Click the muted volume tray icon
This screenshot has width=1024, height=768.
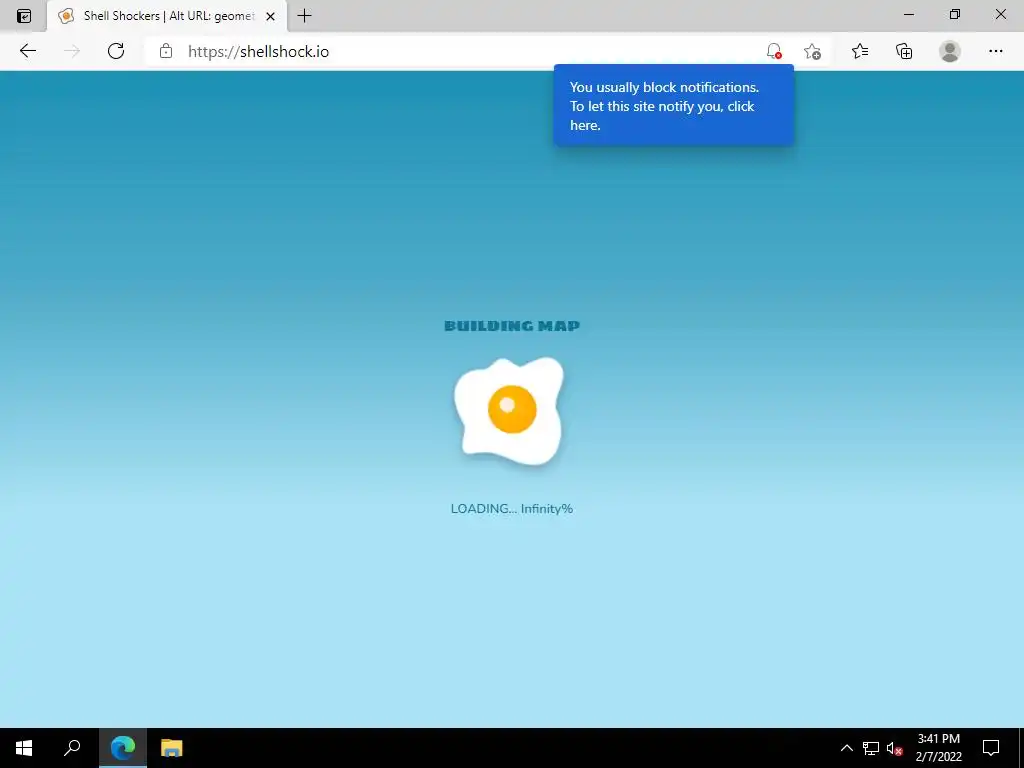[x=895, y=748]
